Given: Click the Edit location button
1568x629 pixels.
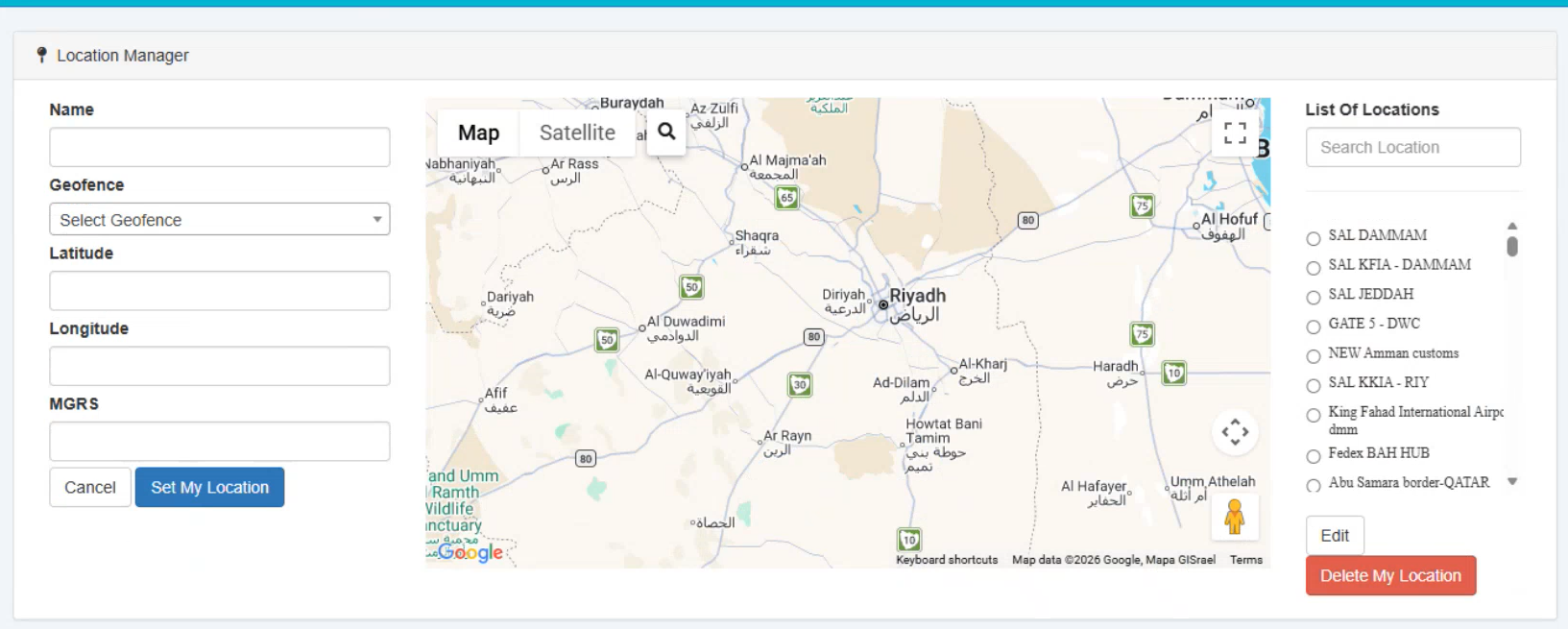Looking at the screenshot, I should tap(1335, 535).
